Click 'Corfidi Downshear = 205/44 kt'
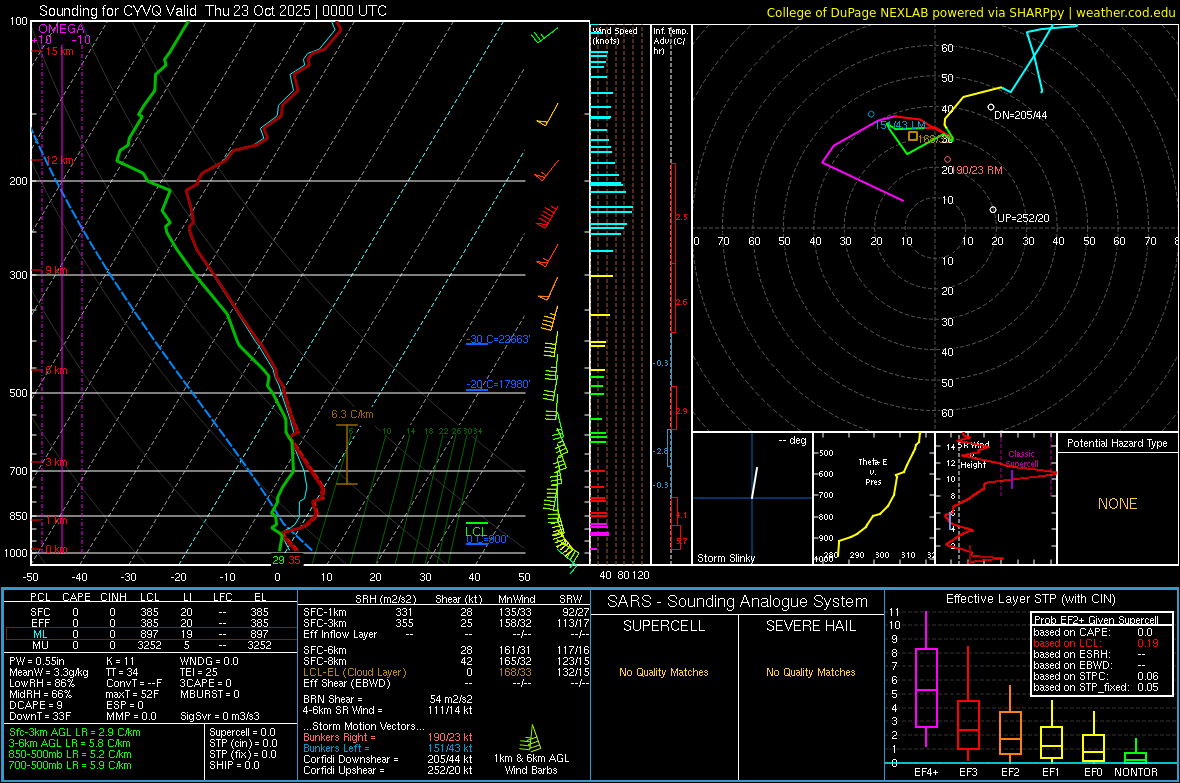1180x783 pixels. [x=388, y=759]
